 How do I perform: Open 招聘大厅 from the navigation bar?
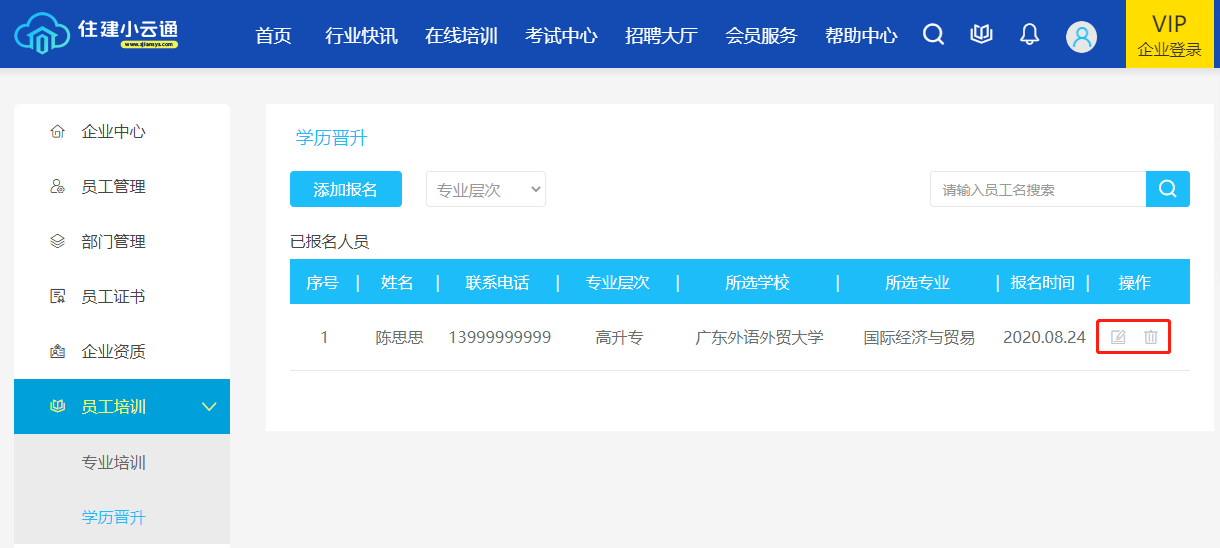pos(661,36)
